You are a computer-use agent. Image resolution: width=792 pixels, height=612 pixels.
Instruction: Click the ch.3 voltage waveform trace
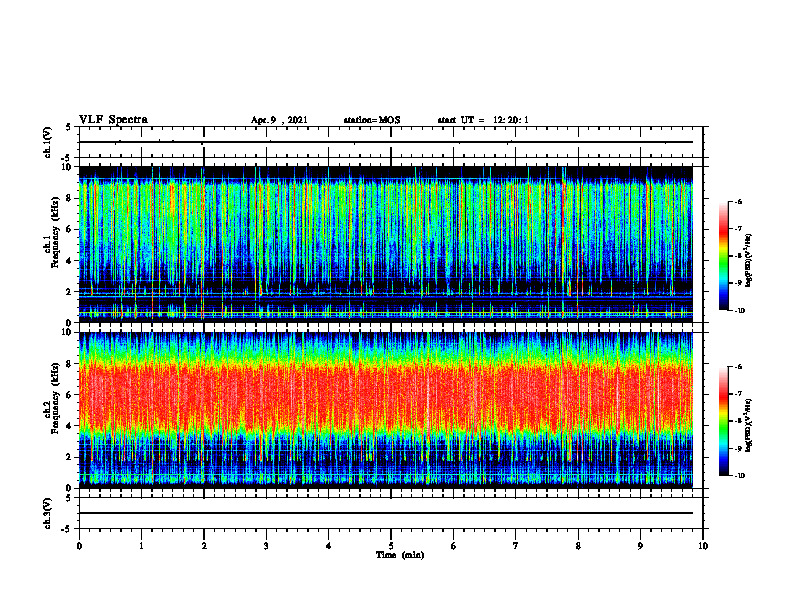[386, 513]
